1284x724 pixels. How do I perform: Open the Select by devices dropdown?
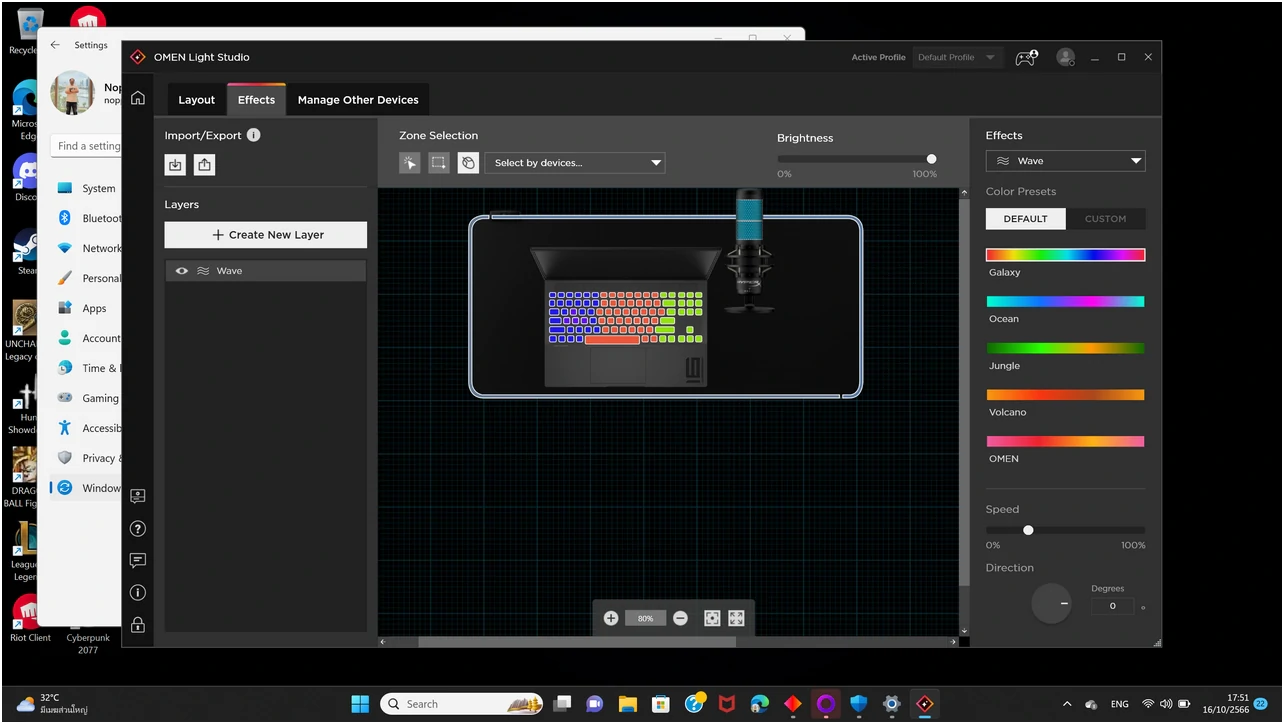point(575,163)
